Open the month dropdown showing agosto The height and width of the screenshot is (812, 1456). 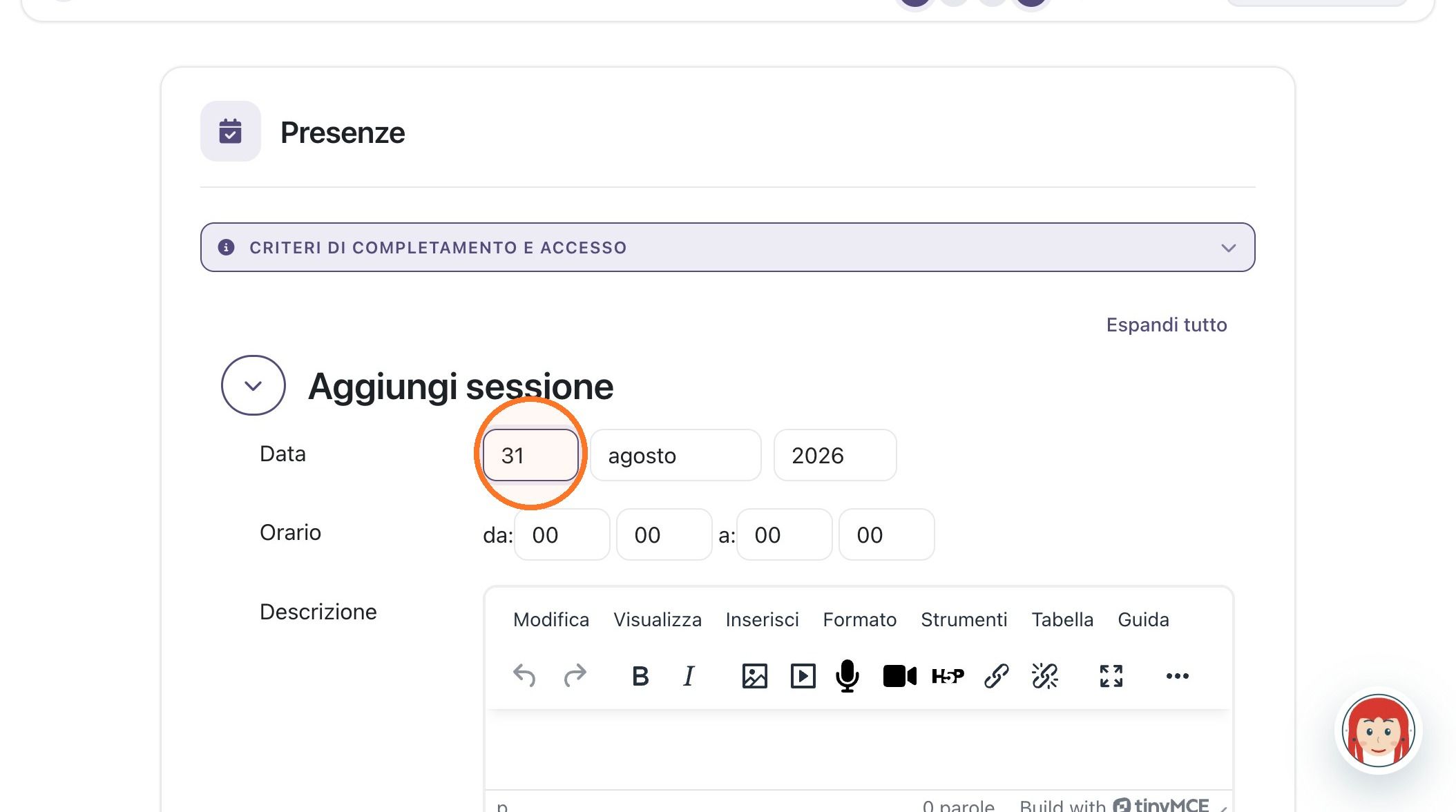[x=676, y=455]
